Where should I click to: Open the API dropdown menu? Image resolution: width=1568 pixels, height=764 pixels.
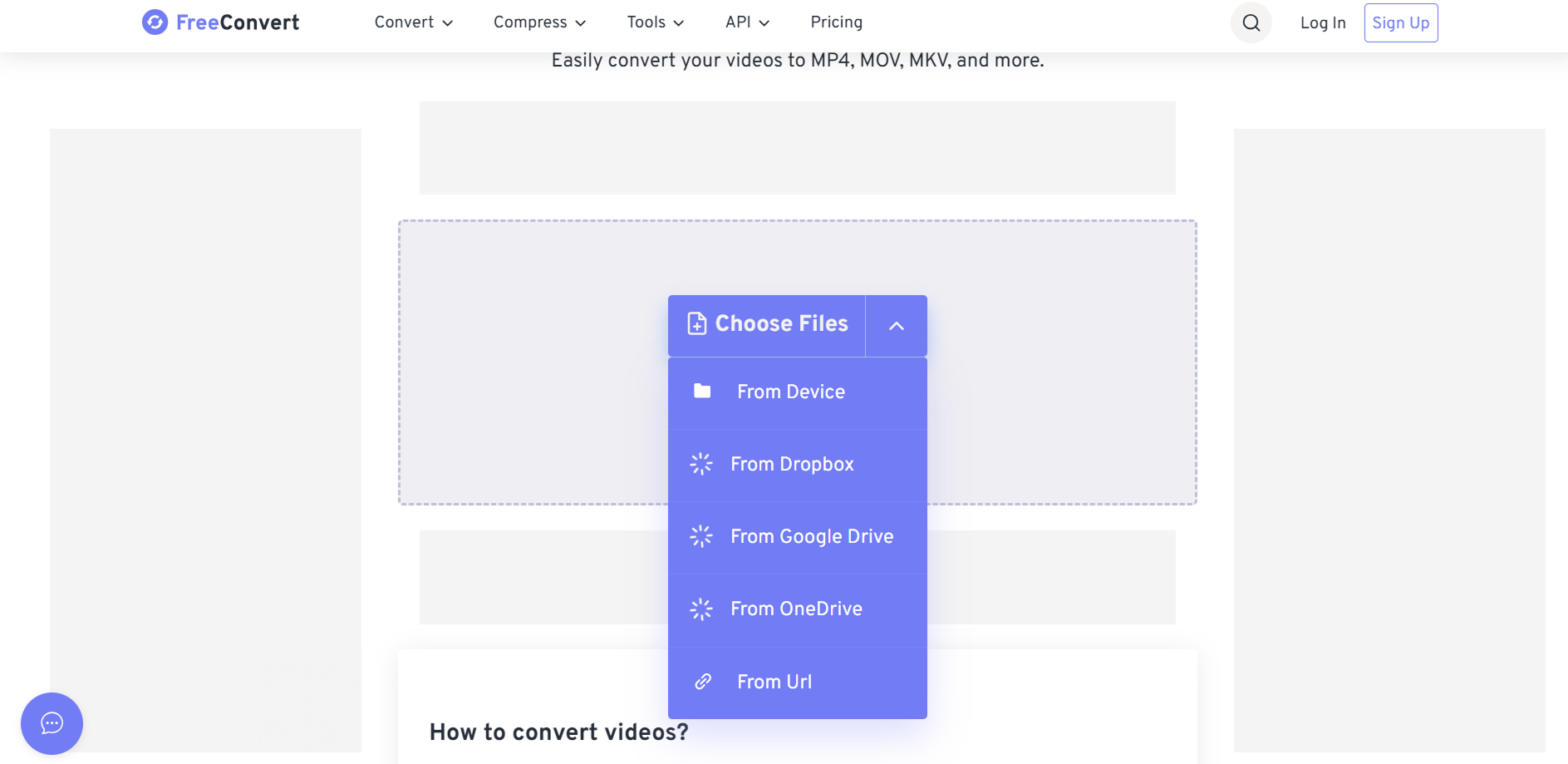747,22
